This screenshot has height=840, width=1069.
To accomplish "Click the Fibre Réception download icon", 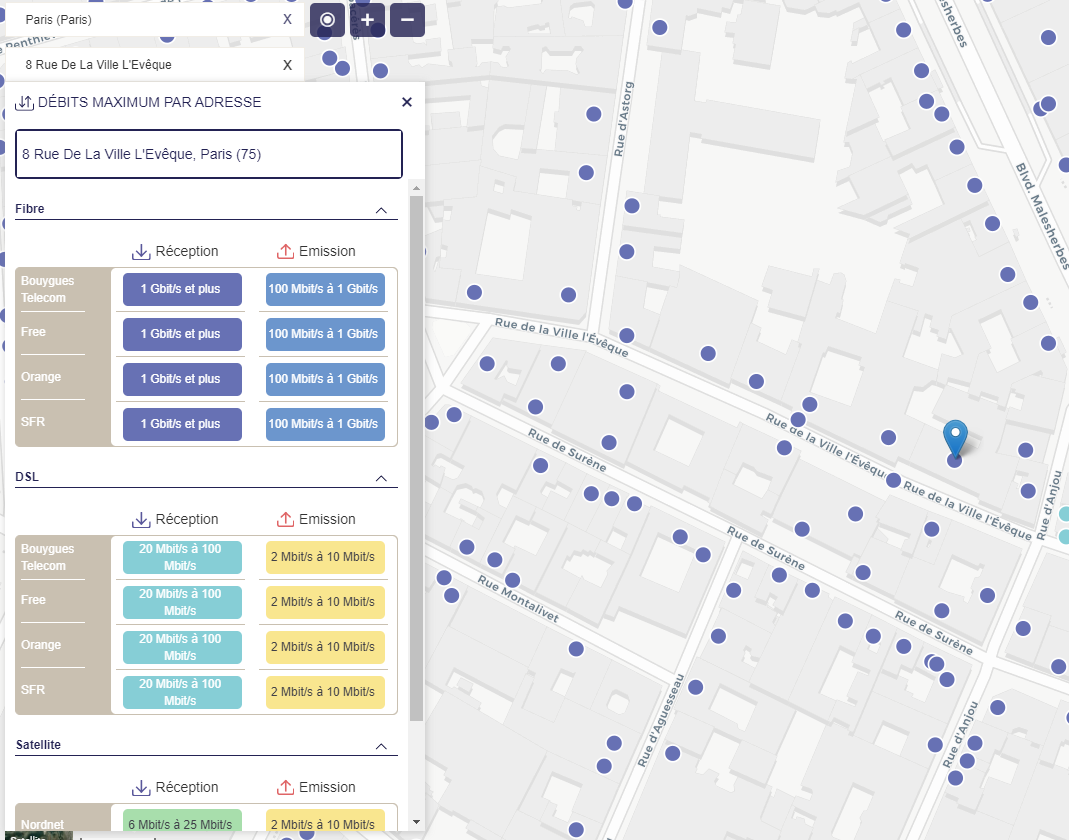I will pyautogui.click(x=141, y=251).
